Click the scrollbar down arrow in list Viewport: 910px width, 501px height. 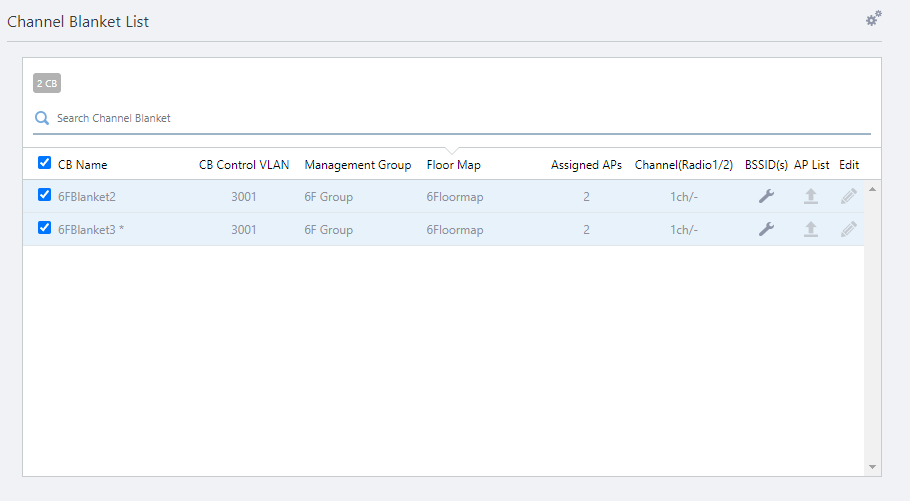pyautogui.click(x=872, y=466)
